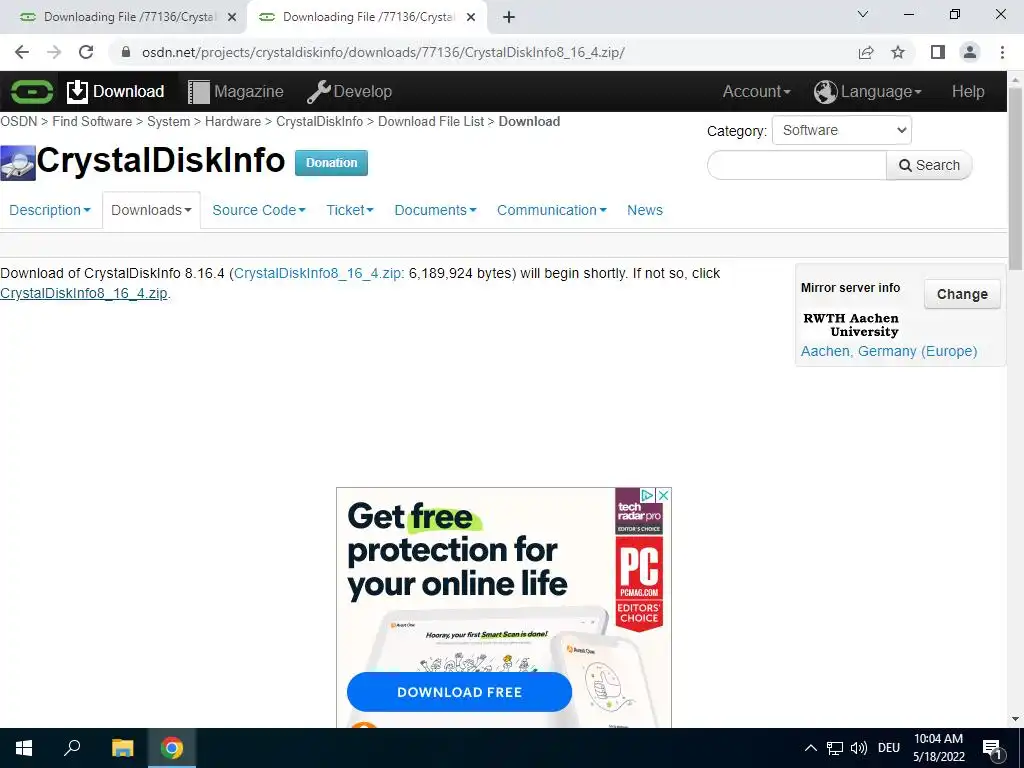Open the Magazine section
This screenshot has width=1024, height=768.
click(x=236, y=91)
